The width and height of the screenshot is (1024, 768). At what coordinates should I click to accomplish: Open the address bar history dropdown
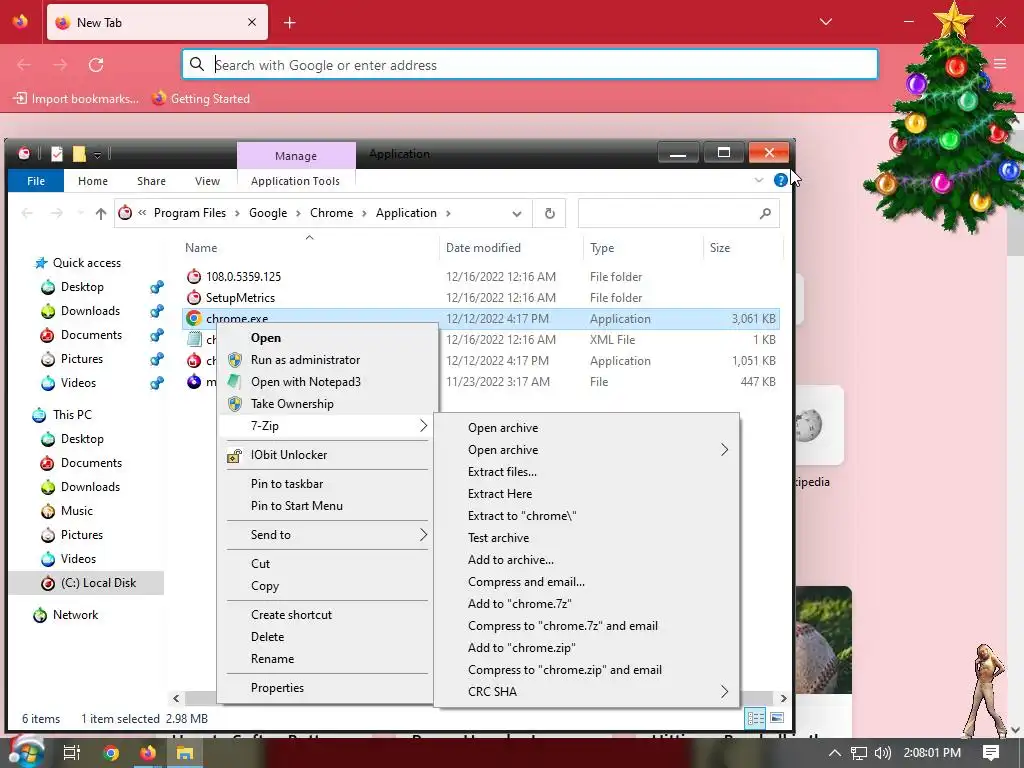pyautogui.click(x=517, y=214)
